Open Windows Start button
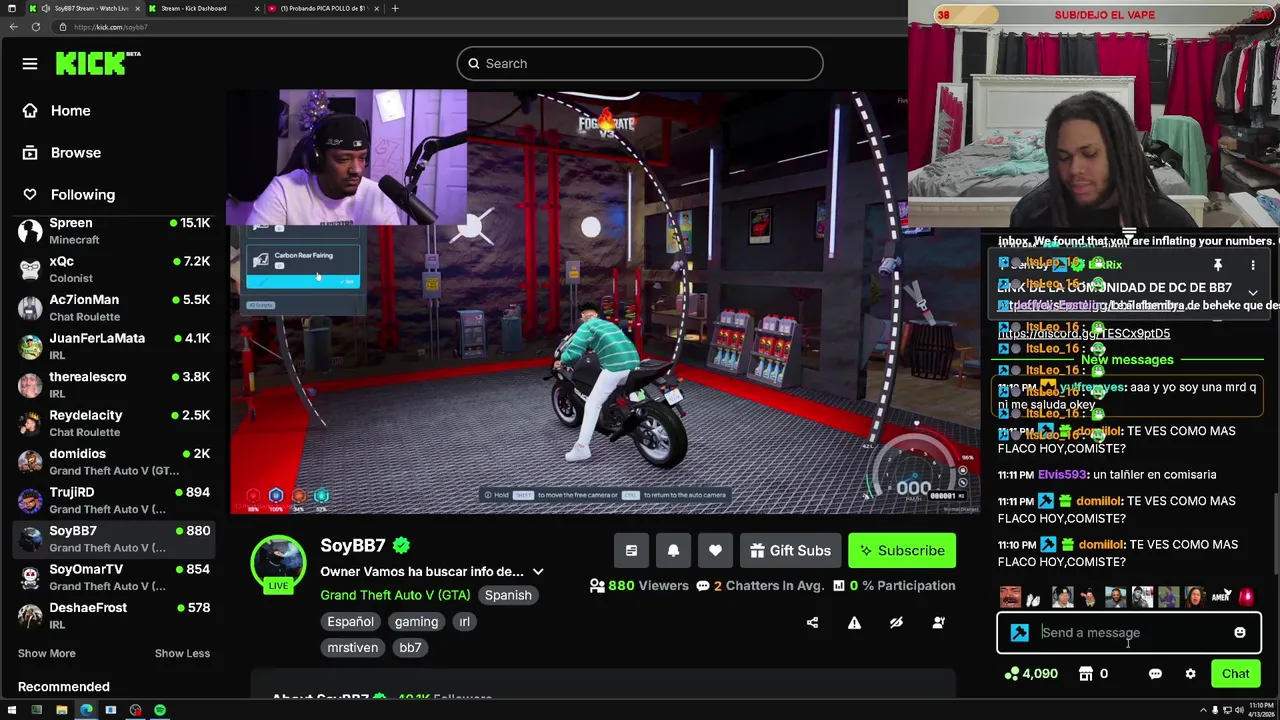Screen dimensions: 1280x720 click(x=12, y=710)
